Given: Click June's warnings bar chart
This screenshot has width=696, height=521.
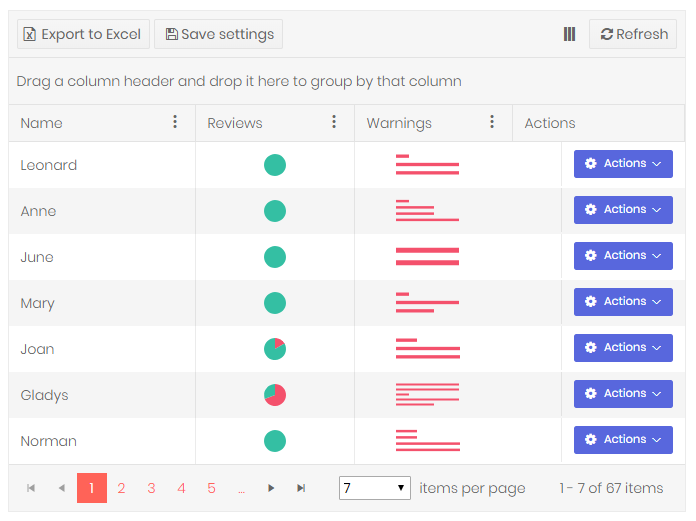Looking at the screenshot, I should [x=427, y=257].
